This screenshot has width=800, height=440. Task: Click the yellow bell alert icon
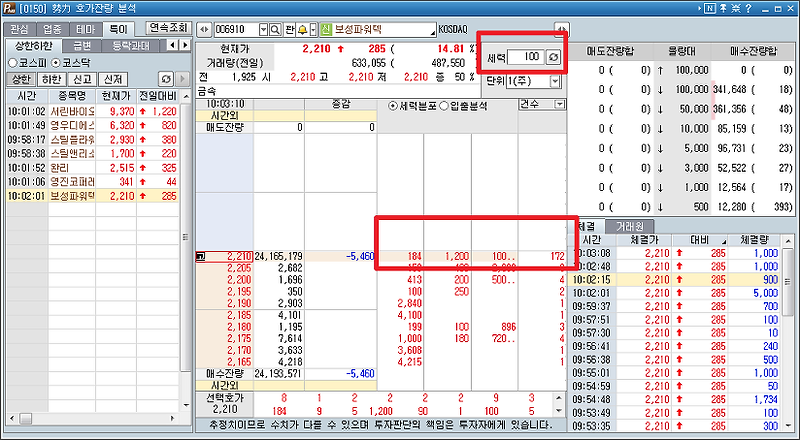(303, 30)
